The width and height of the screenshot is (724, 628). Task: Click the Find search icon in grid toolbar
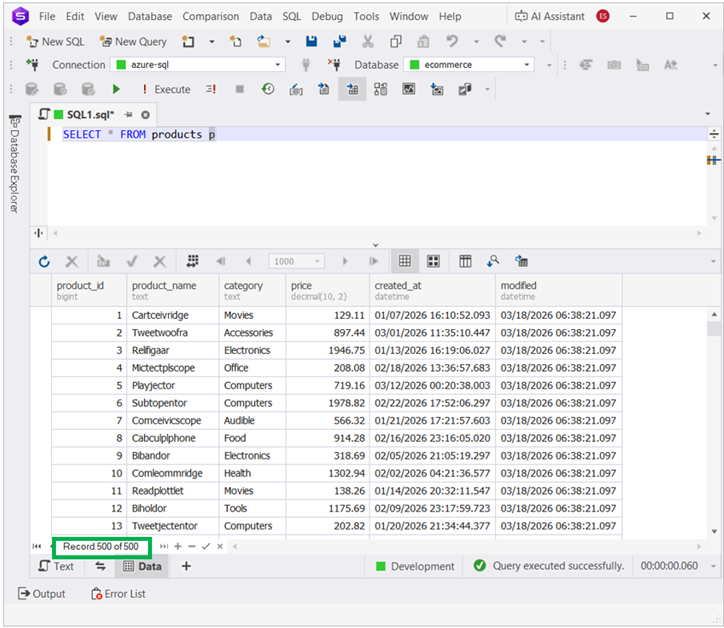click(493, 262)
